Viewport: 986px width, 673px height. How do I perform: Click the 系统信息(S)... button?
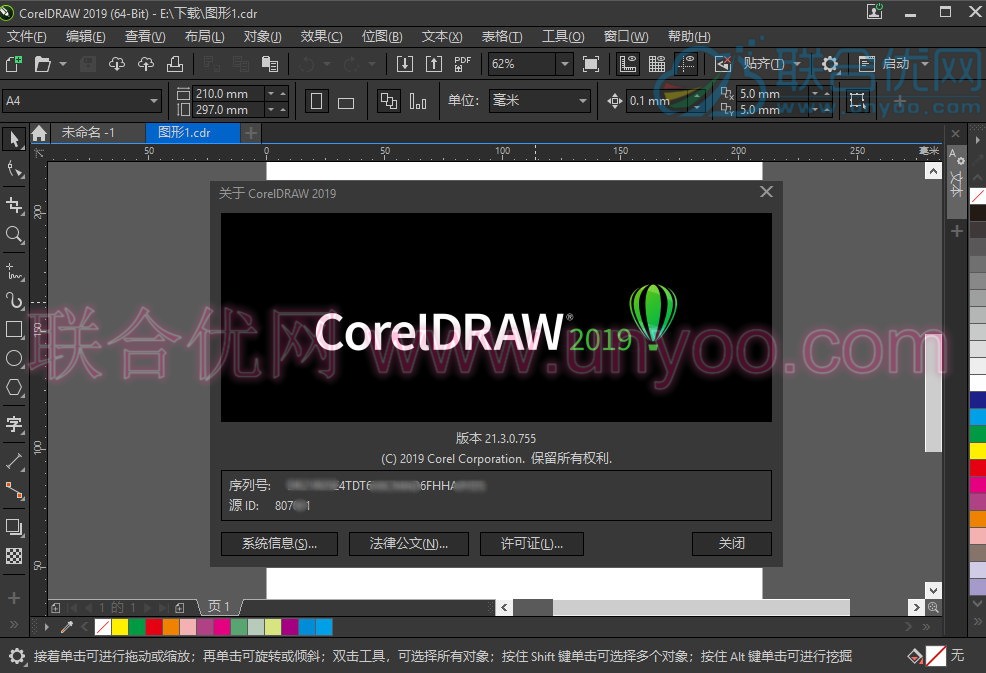coord(279,543)
